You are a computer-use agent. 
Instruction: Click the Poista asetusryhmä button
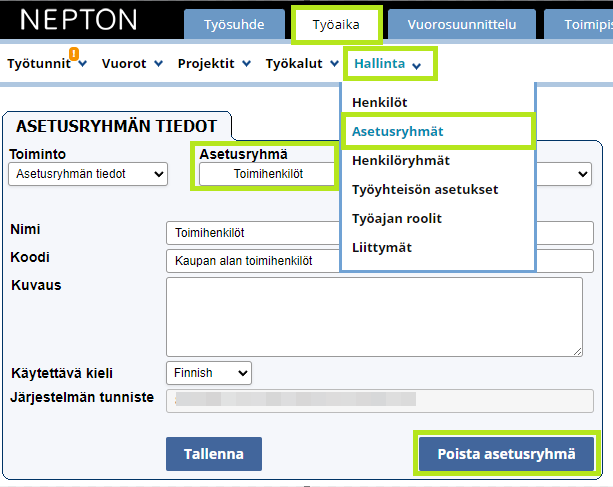(x=506, y=454)
